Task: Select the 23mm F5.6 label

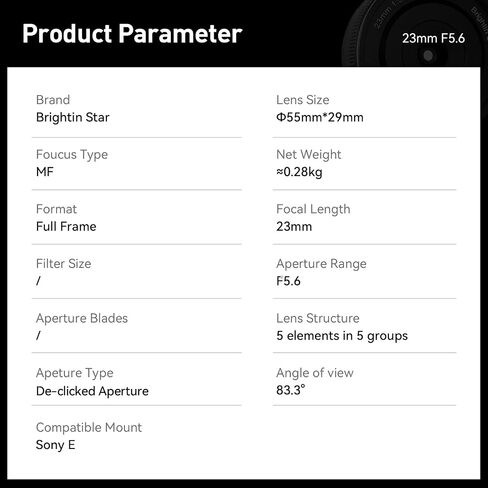Action: click(x=433, y=38)
